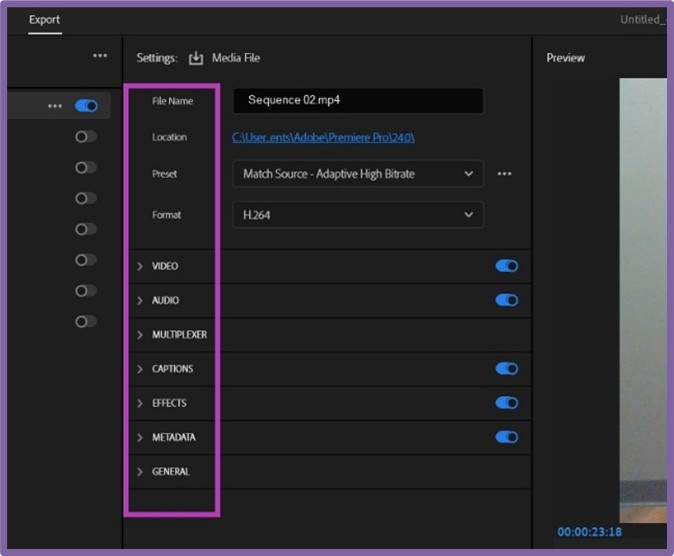Toggle the EFFECTS section switch
This screenshot has width=674, height=556.
pos(507,403)
